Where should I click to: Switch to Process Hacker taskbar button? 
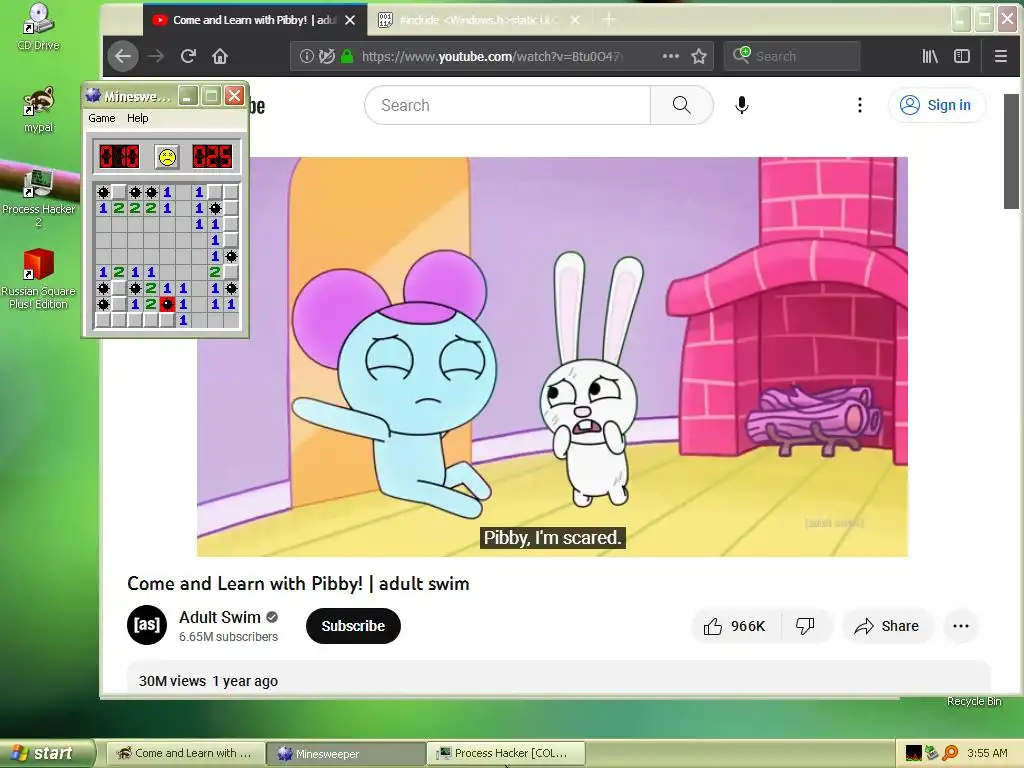pos(506,754)
